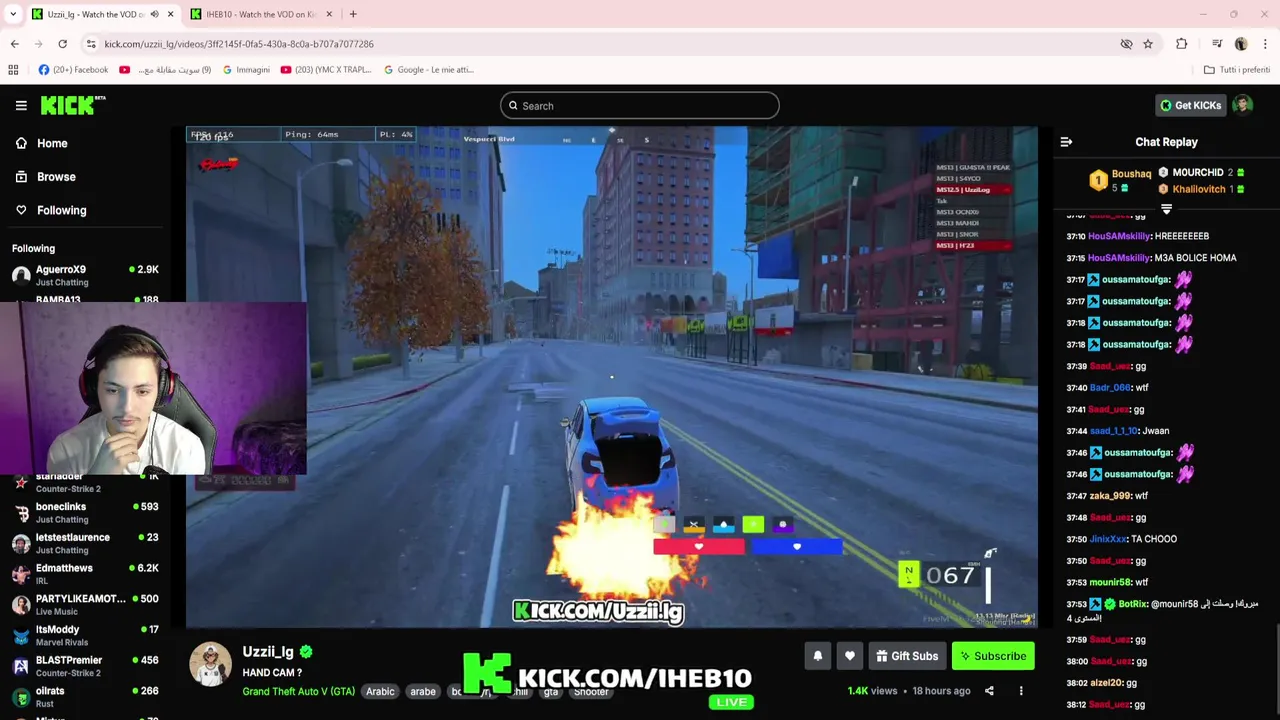Reload the page
This screenshot has height=720, width=1280.
point(62,44)
